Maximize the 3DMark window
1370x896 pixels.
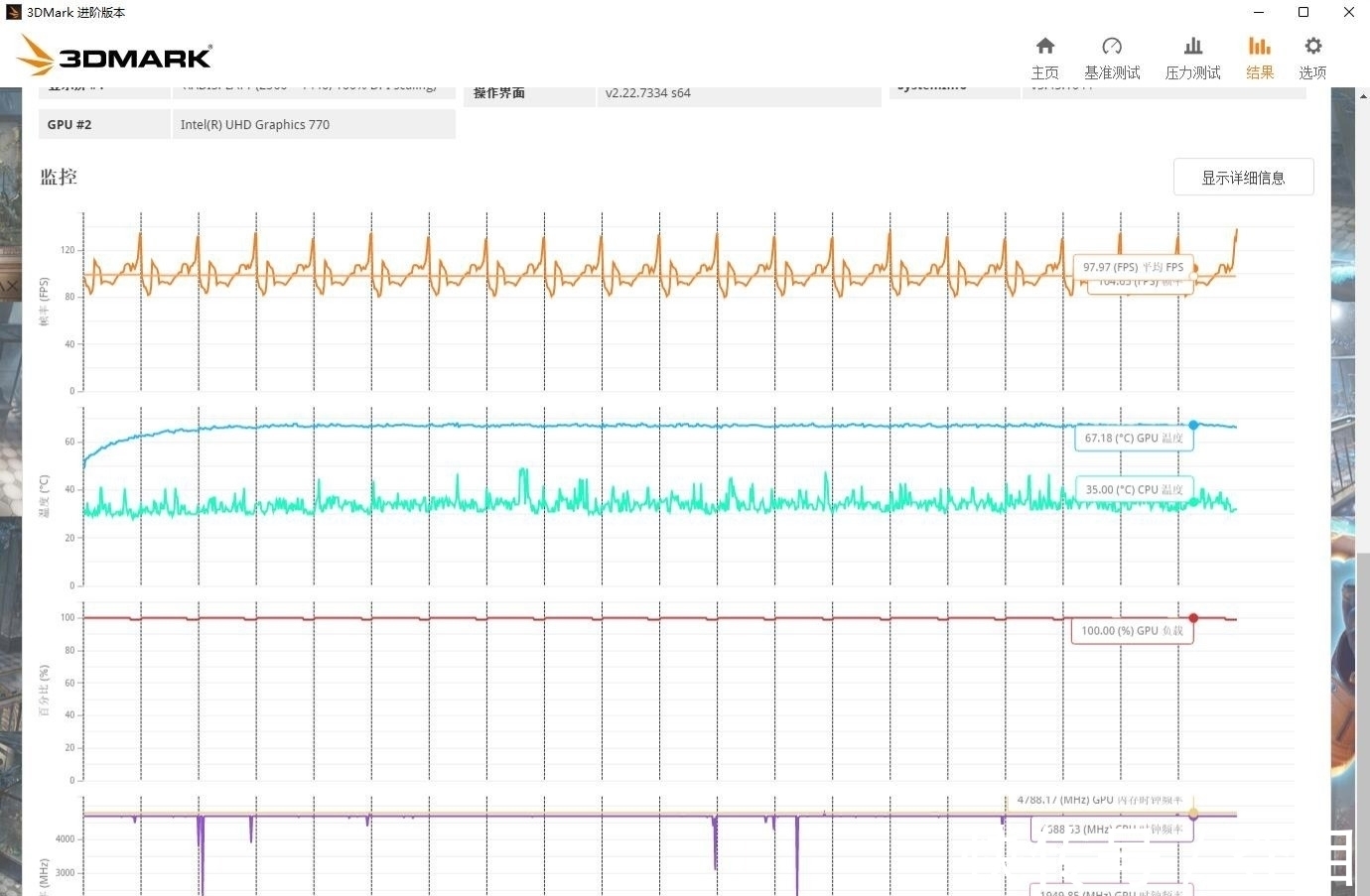tap(1303, 12)
